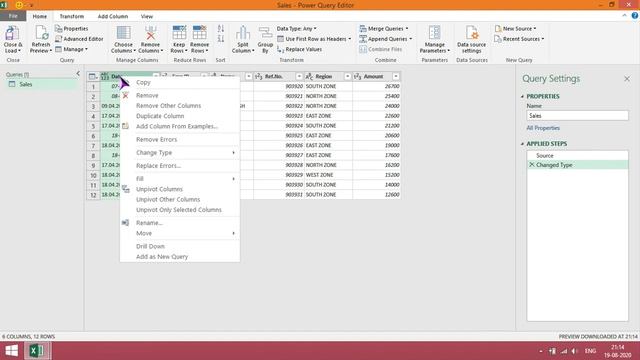Open query Properties in the ribbon

(x=71, y=29)
